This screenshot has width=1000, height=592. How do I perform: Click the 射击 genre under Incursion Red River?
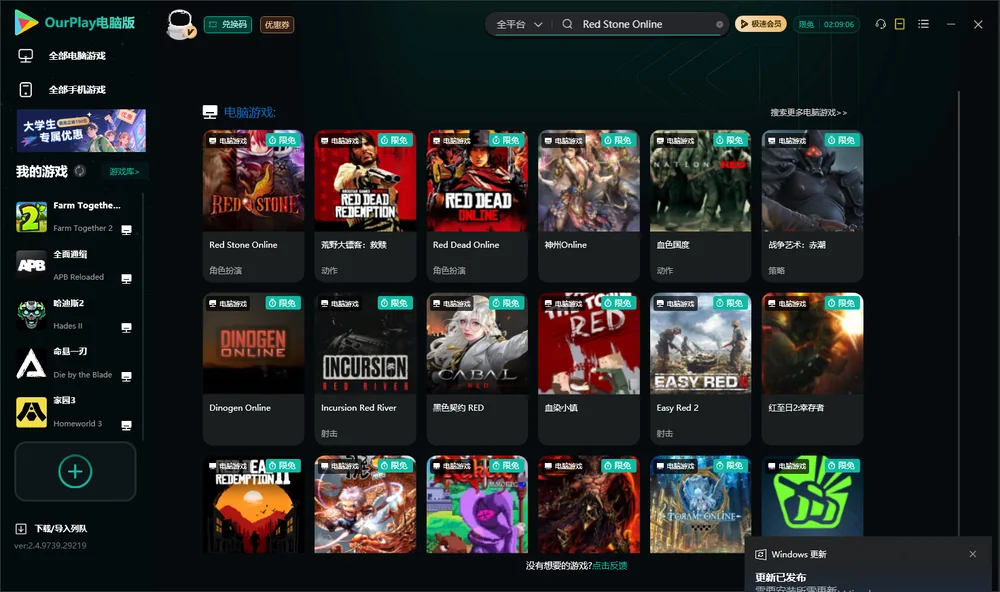tap(329, 434)
